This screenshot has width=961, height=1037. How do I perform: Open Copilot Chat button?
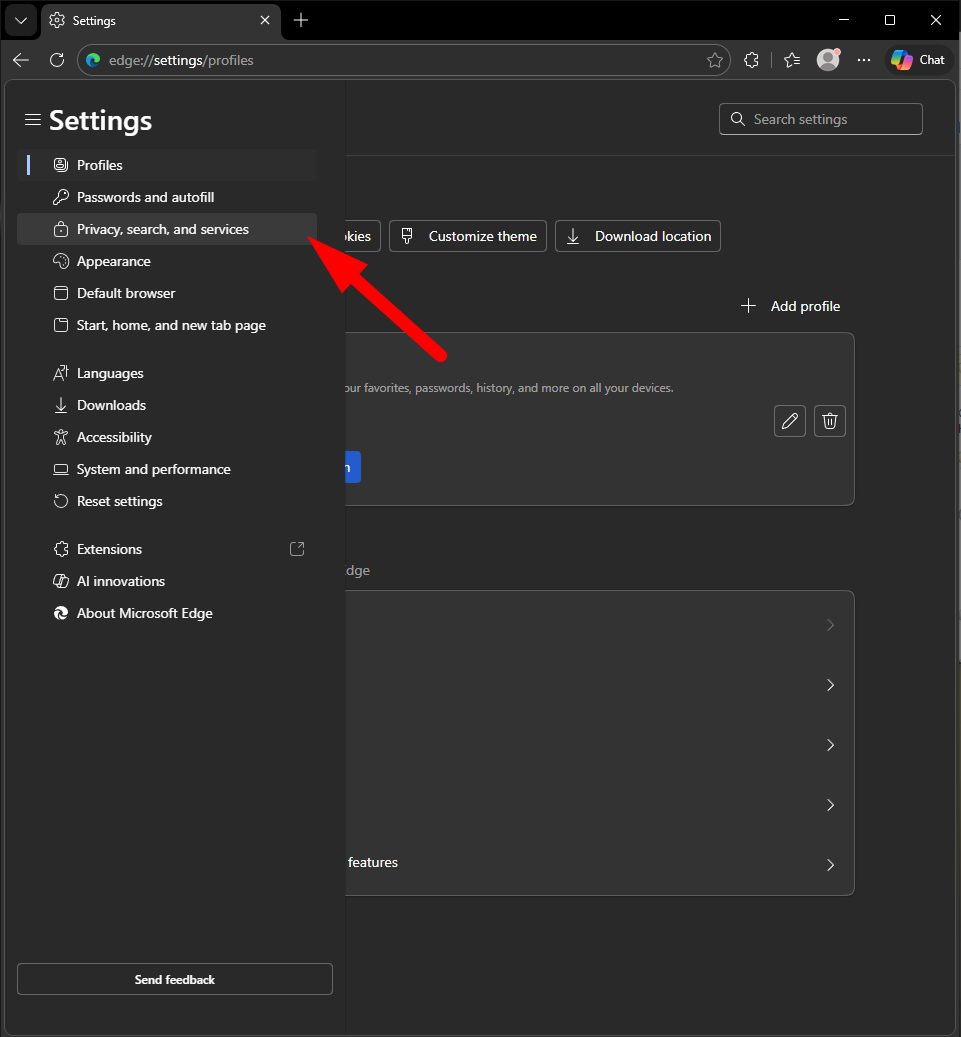pos(918,60)
